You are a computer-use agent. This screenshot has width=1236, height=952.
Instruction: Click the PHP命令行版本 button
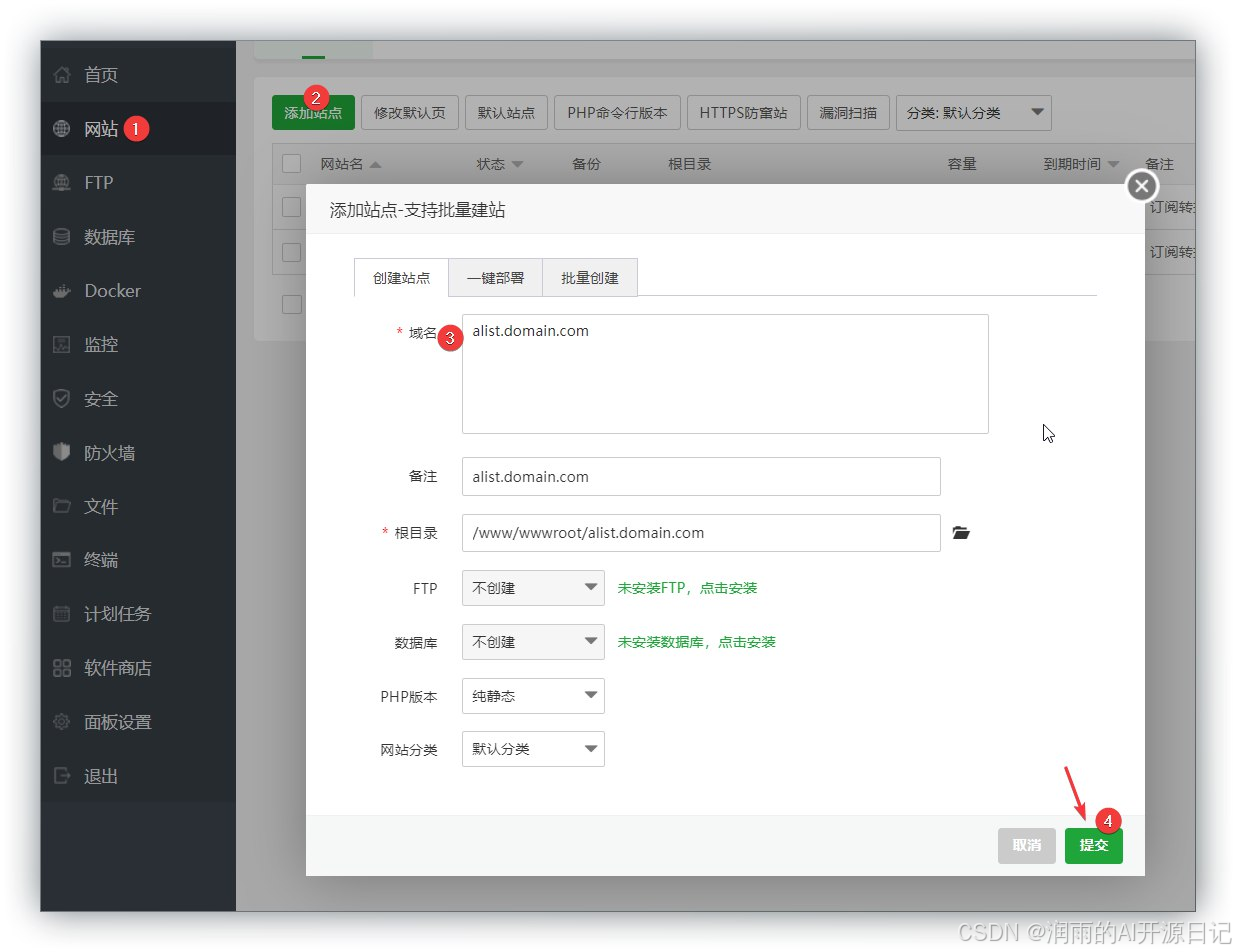(x=617, y=113)
